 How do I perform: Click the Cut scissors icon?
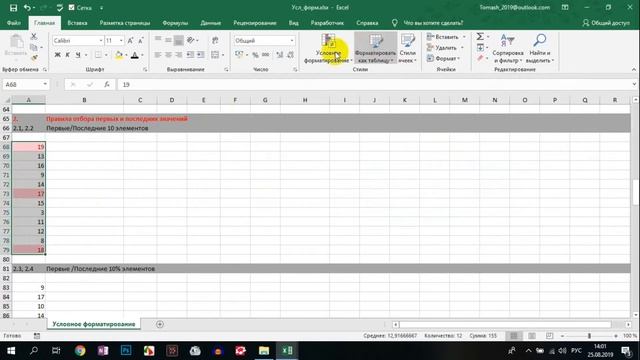(x=34, y=37)
